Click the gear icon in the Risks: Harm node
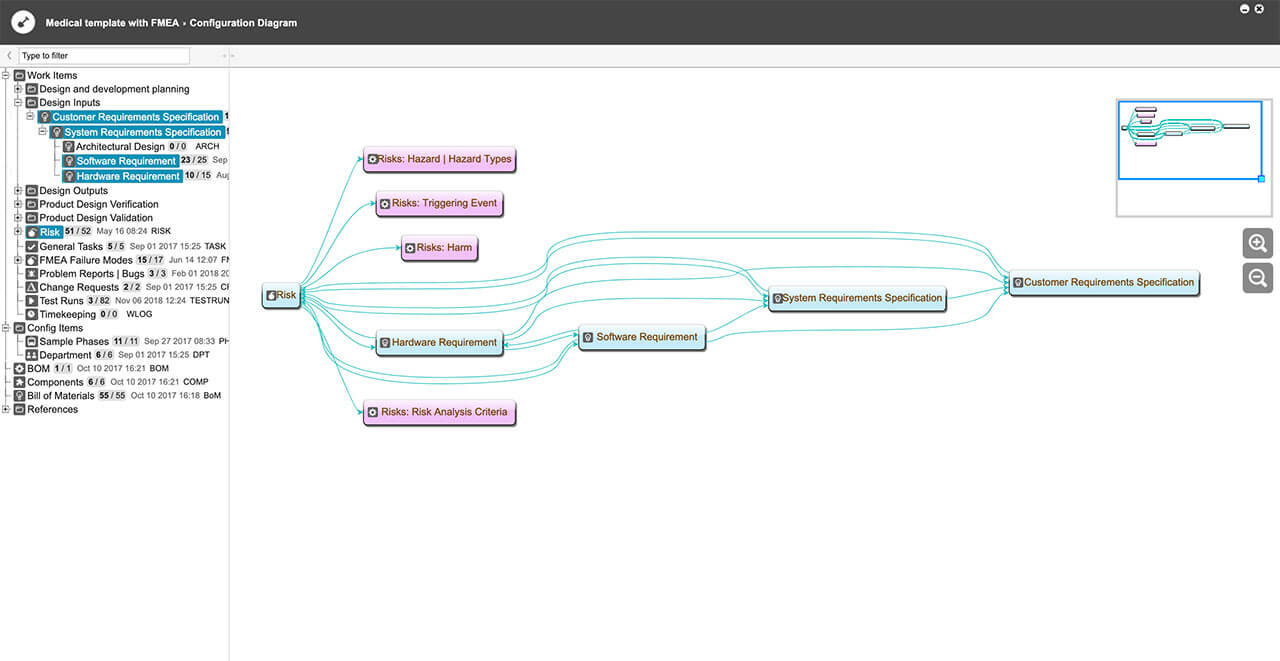This screenshot has height=661, width=1280. point(410,248)
